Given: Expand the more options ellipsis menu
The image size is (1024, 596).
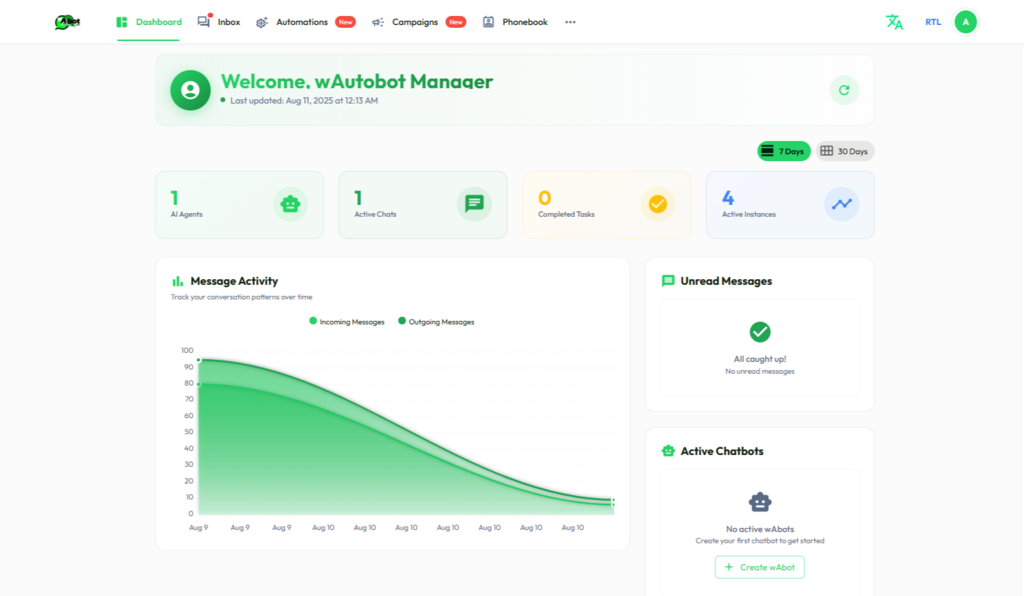Looking at the screenshot, I should tap(570, 22).
